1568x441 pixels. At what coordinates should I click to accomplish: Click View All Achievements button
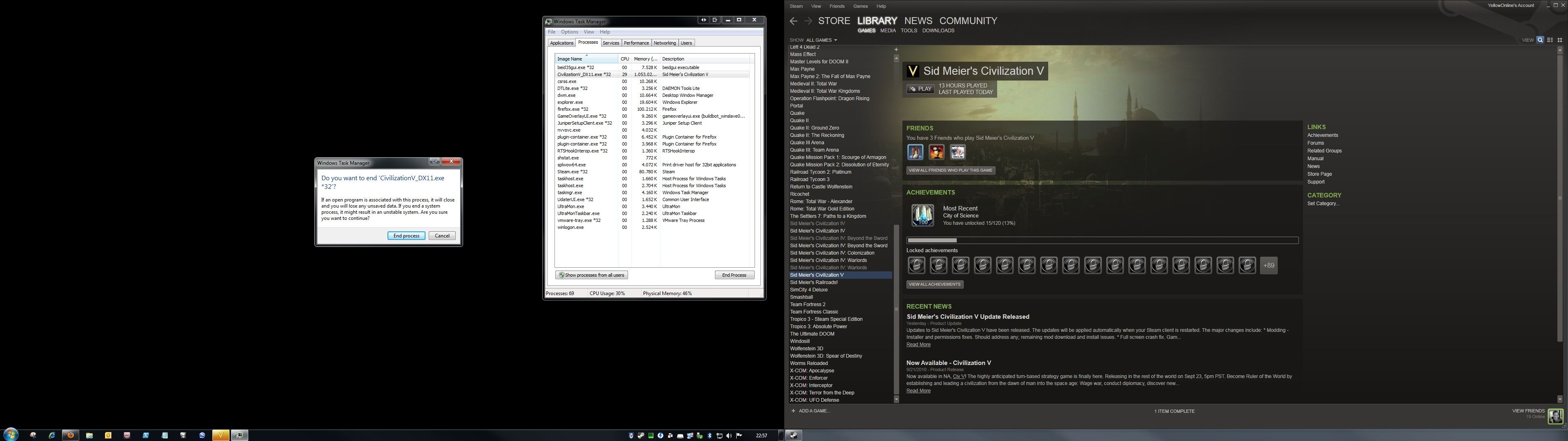pyautogui.click(x=934, y=284)
